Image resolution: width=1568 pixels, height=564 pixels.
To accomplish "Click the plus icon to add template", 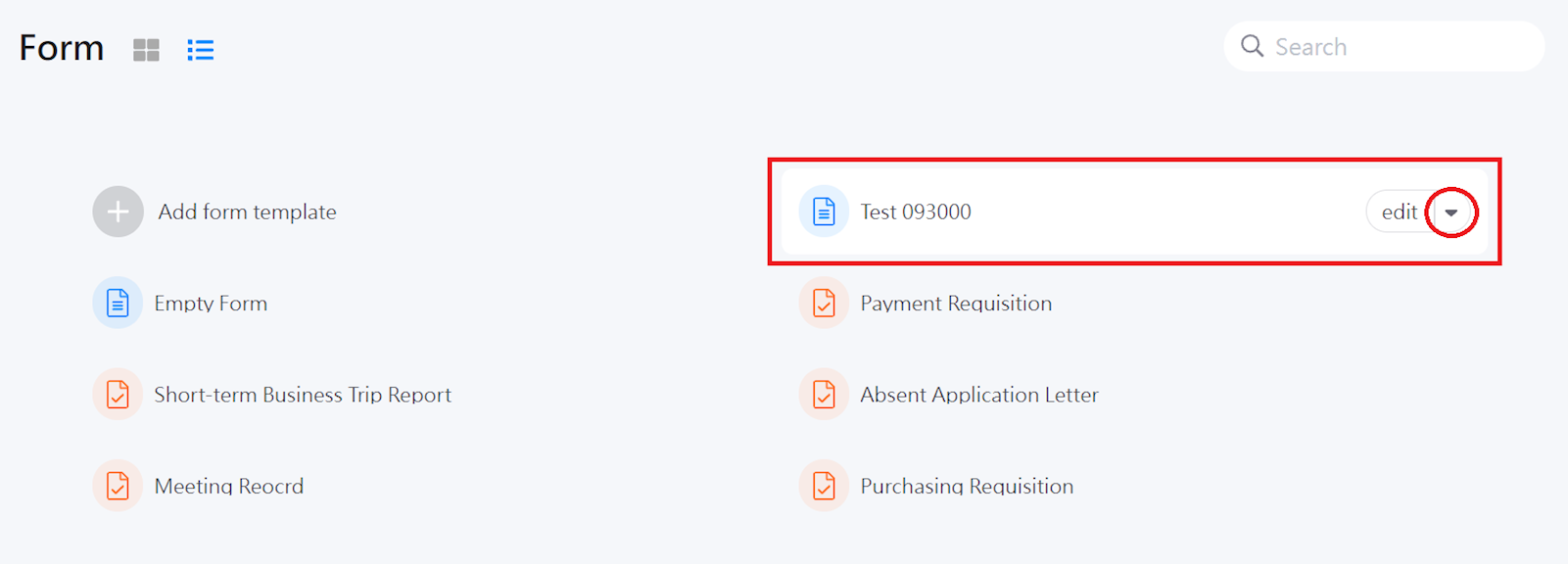I will pyautogui.click(x=118, y=211).
